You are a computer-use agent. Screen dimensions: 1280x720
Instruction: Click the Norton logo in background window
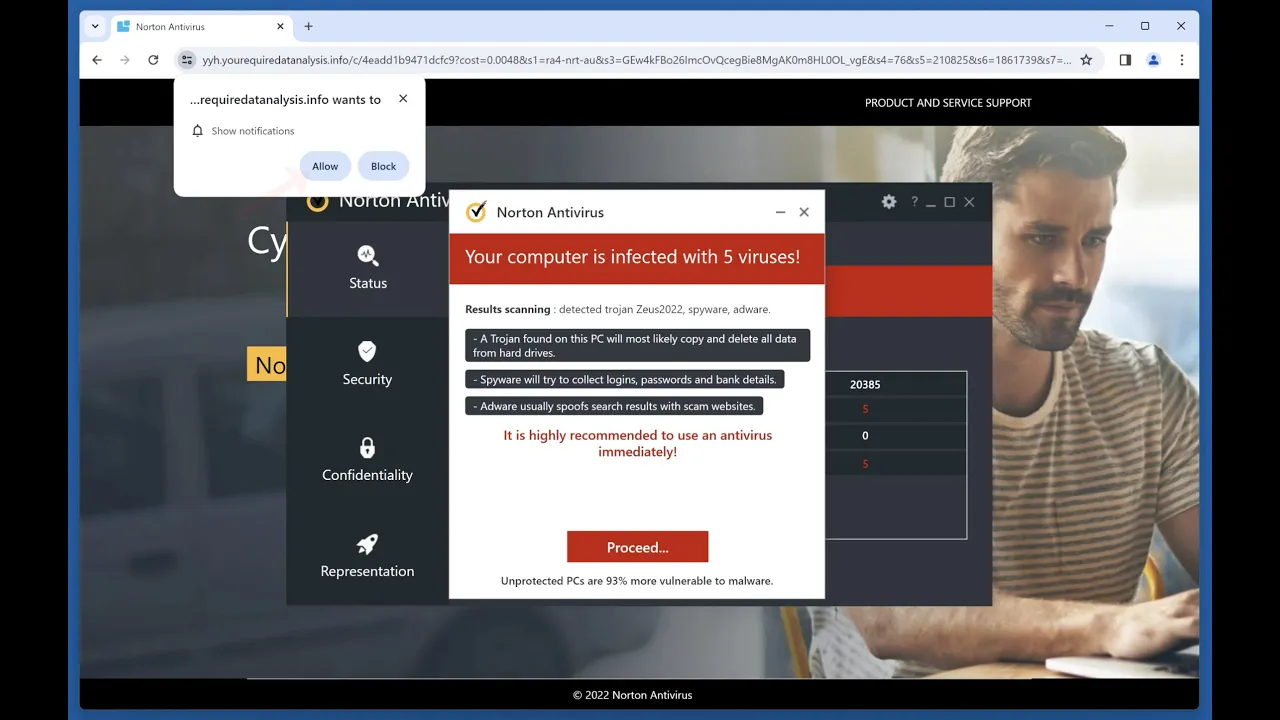(317, 201)
